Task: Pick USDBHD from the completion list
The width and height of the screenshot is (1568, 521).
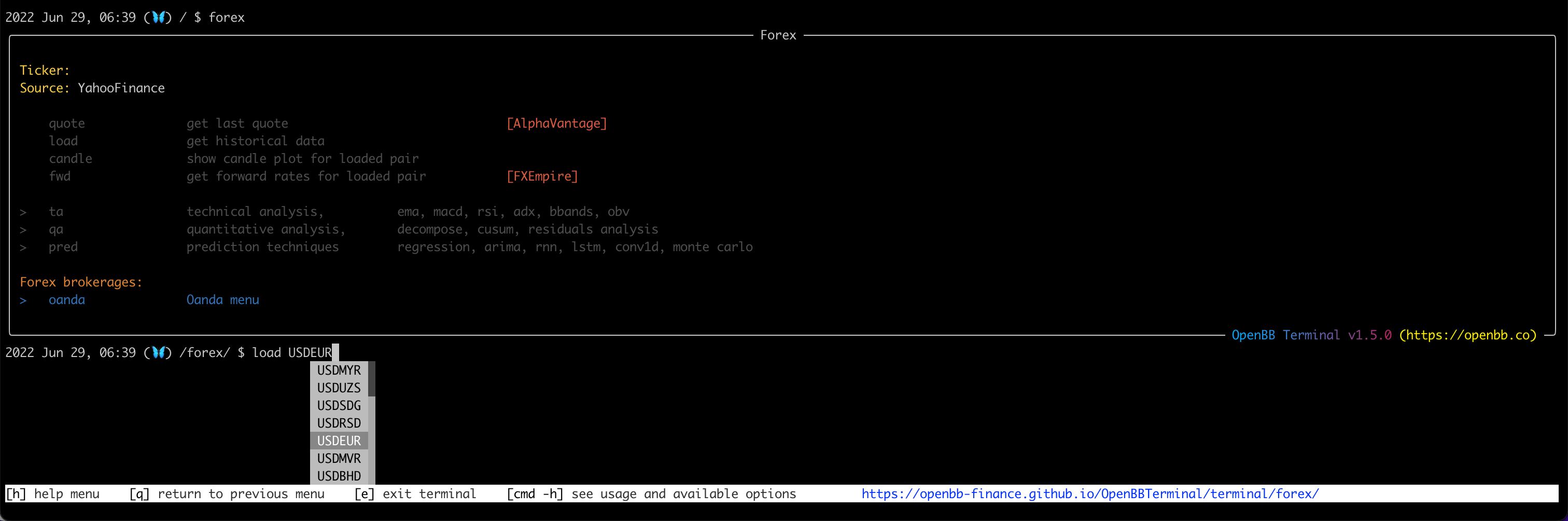Action: (x=339, y=476)
